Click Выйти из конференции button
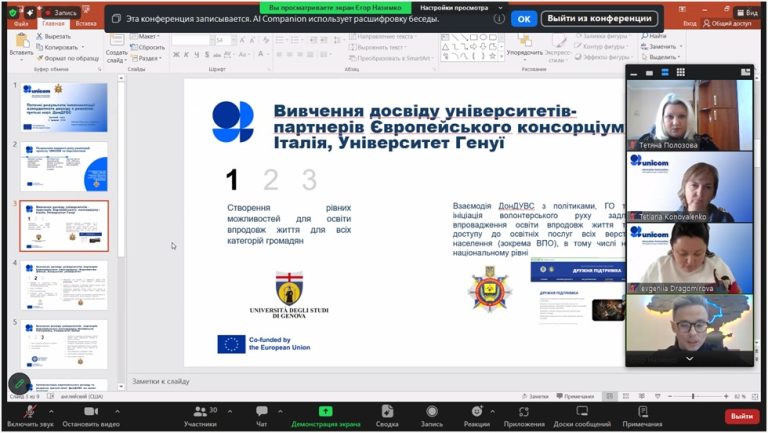The image size is (768, 433). tap(599, 19)
